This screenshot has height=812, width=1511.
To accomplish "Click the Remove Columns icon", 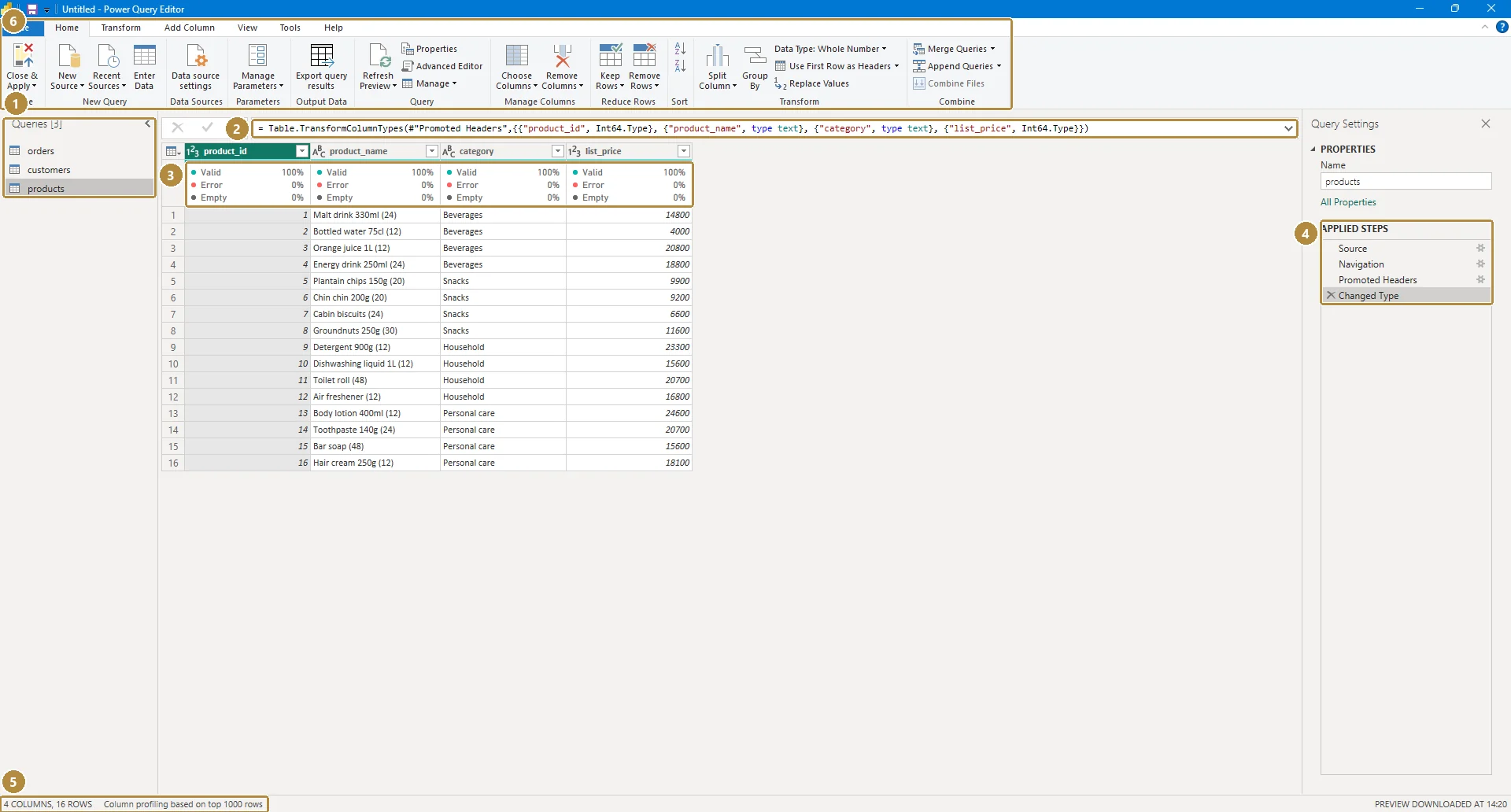I will pos(562,57).
